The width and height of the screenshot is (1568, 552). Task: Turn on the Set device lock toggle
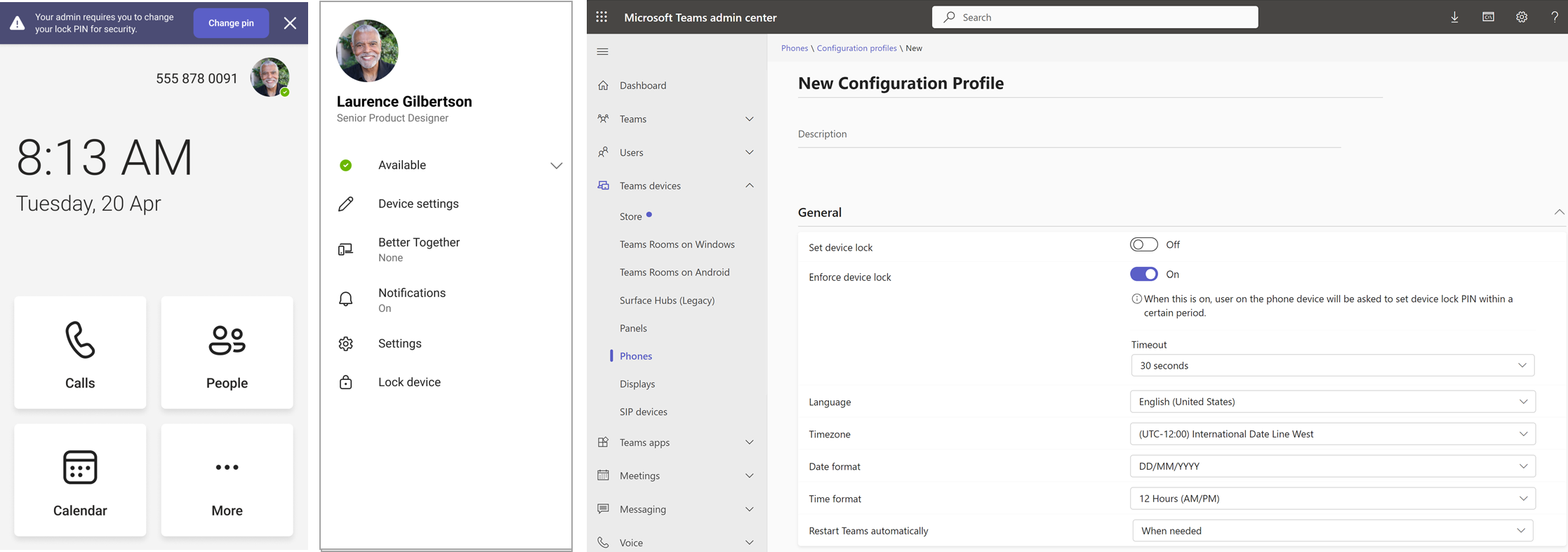(1143, 244)
